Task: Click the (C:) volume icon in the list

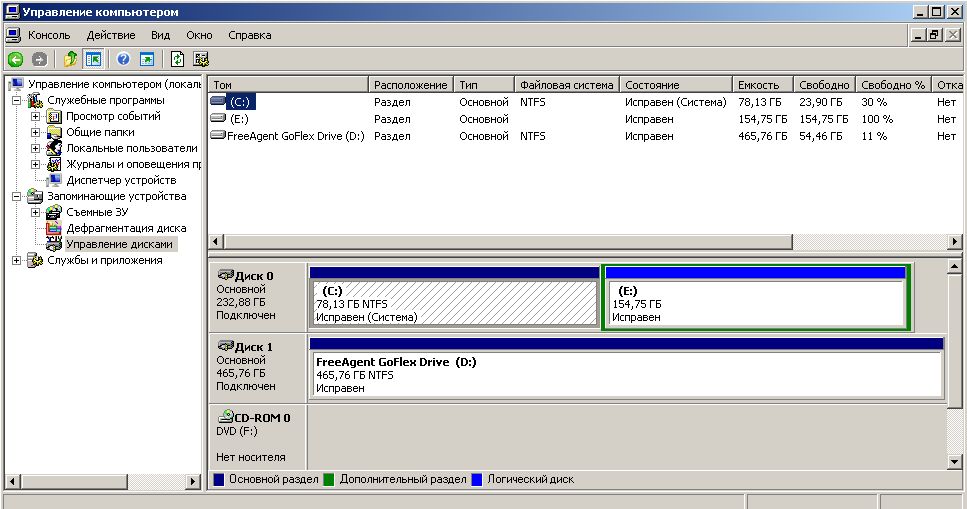Action: click(219, 101)
